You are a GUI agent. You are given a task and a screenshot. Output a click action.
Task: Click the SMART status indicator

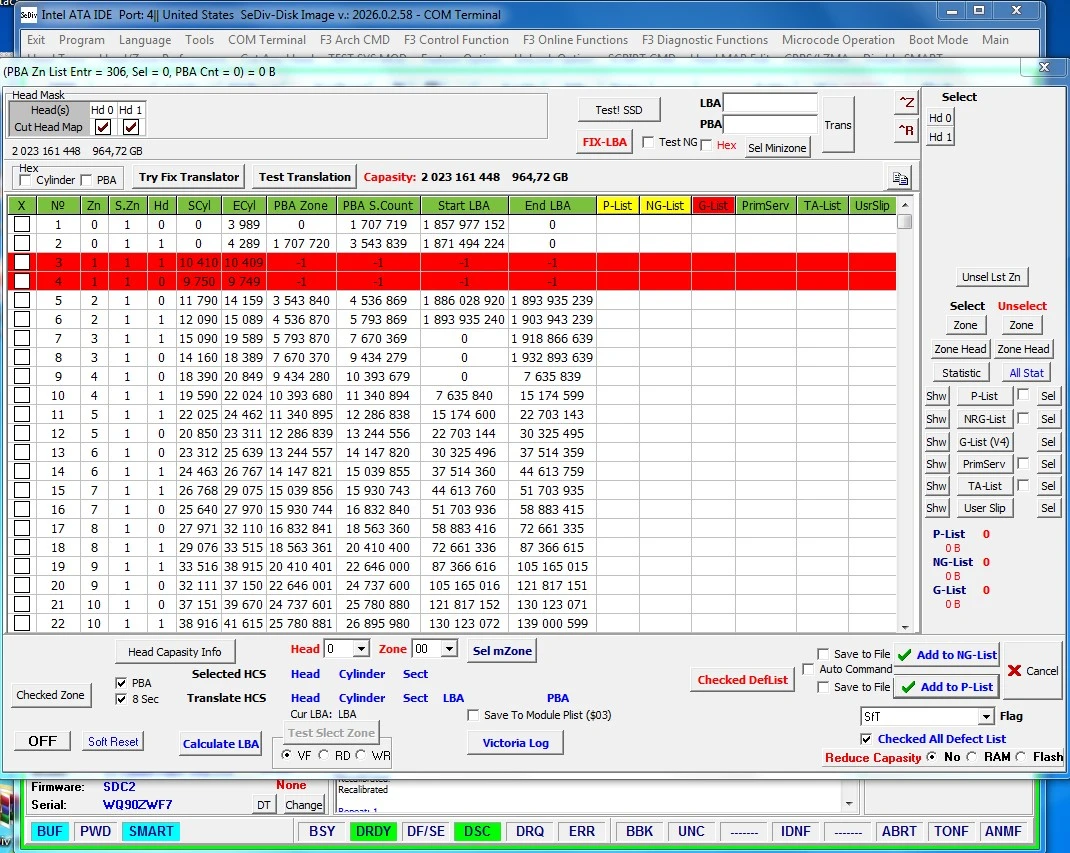[x=151, y=831]
